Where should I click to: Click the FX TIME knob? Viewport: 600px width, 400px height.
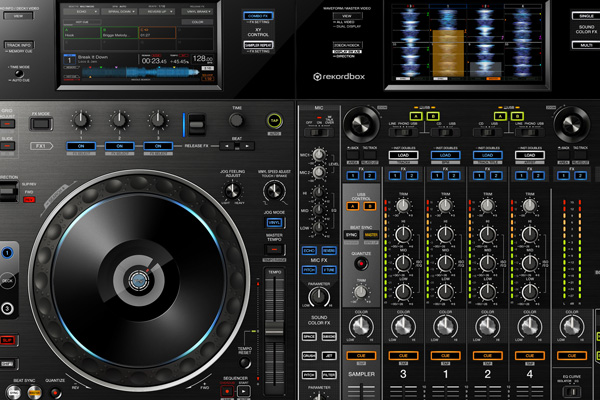[x=236, y=121]
